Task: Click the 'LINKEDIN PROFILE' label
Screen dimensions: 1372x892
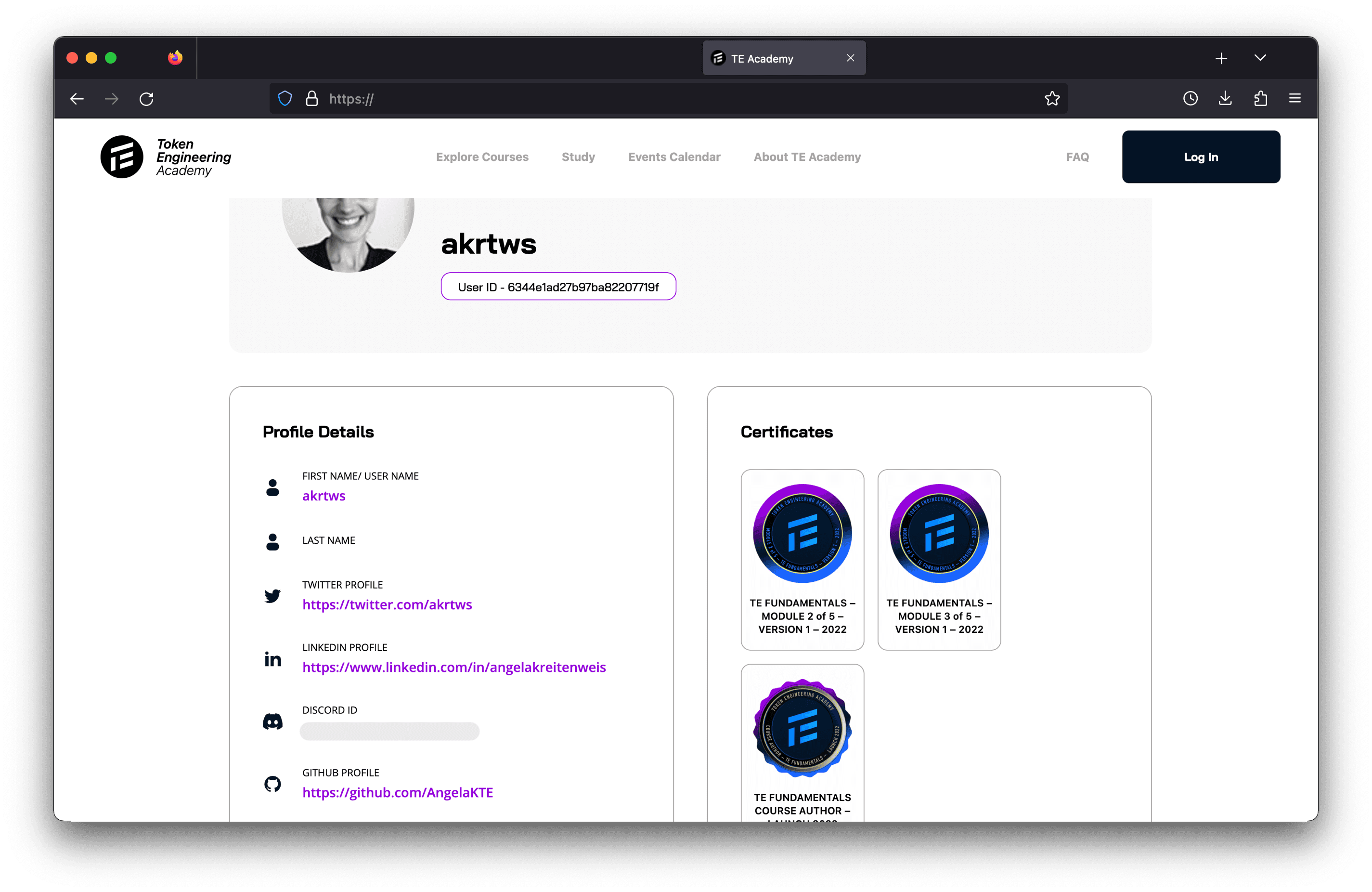Action: pyautogui.click(x=345, y=647)
